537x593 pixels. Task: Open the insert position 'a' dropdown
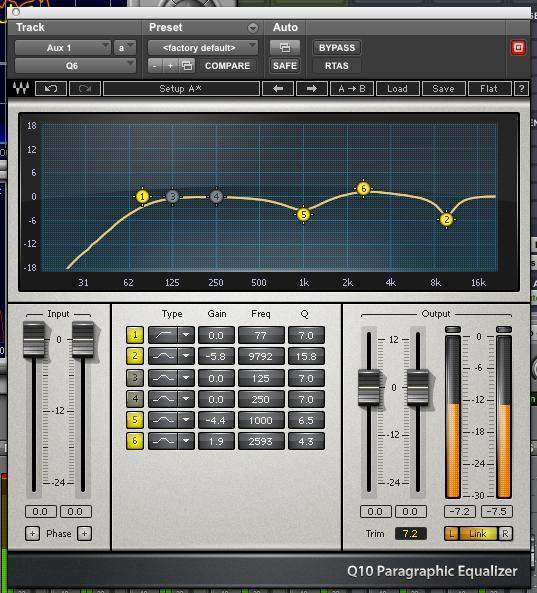(x=125, y=48)
